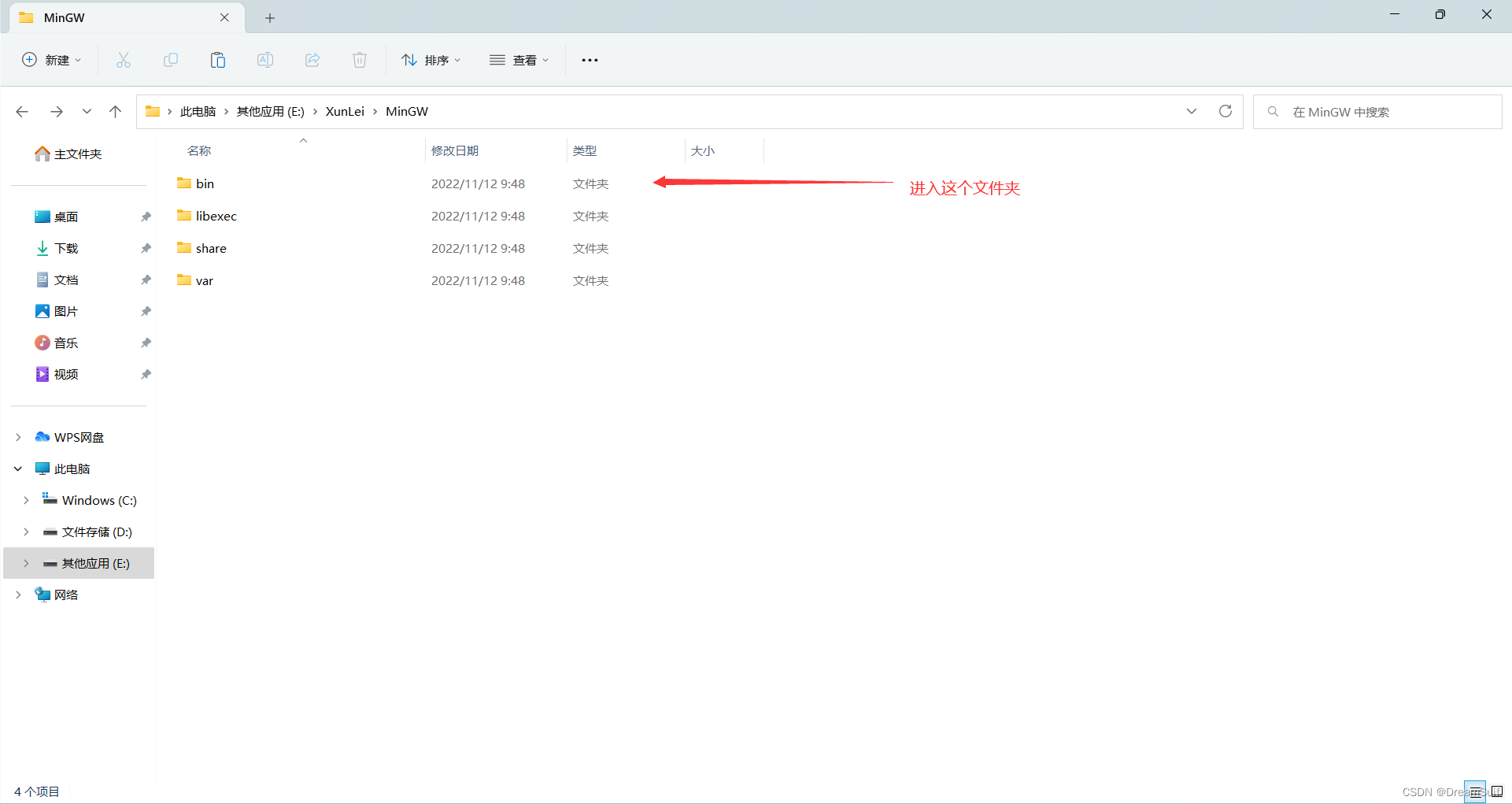Select 网络 in the sidebar
The image size is (1512, 804).
coord(57,595)
